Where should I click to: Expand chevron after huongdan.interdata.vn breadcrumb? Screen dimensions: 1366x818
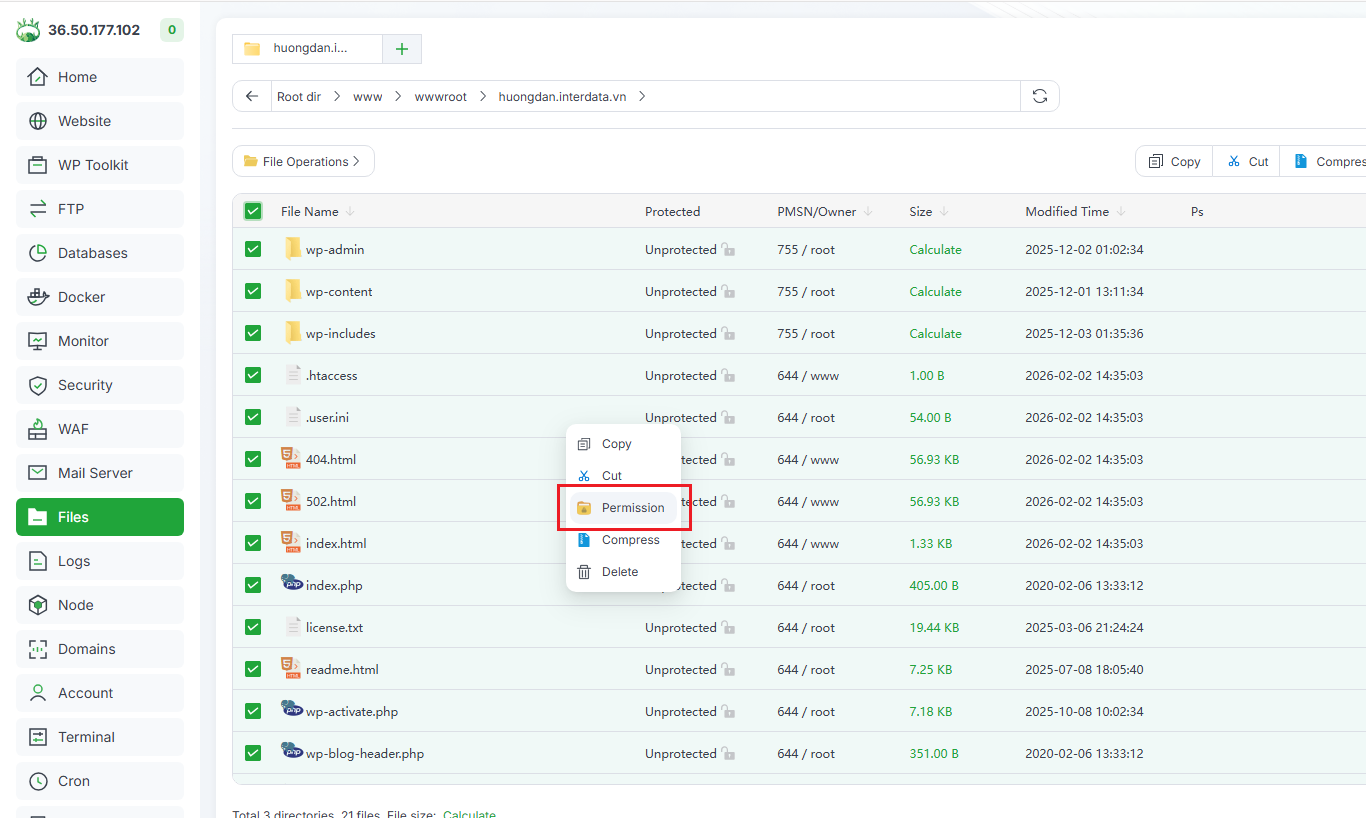642,97
